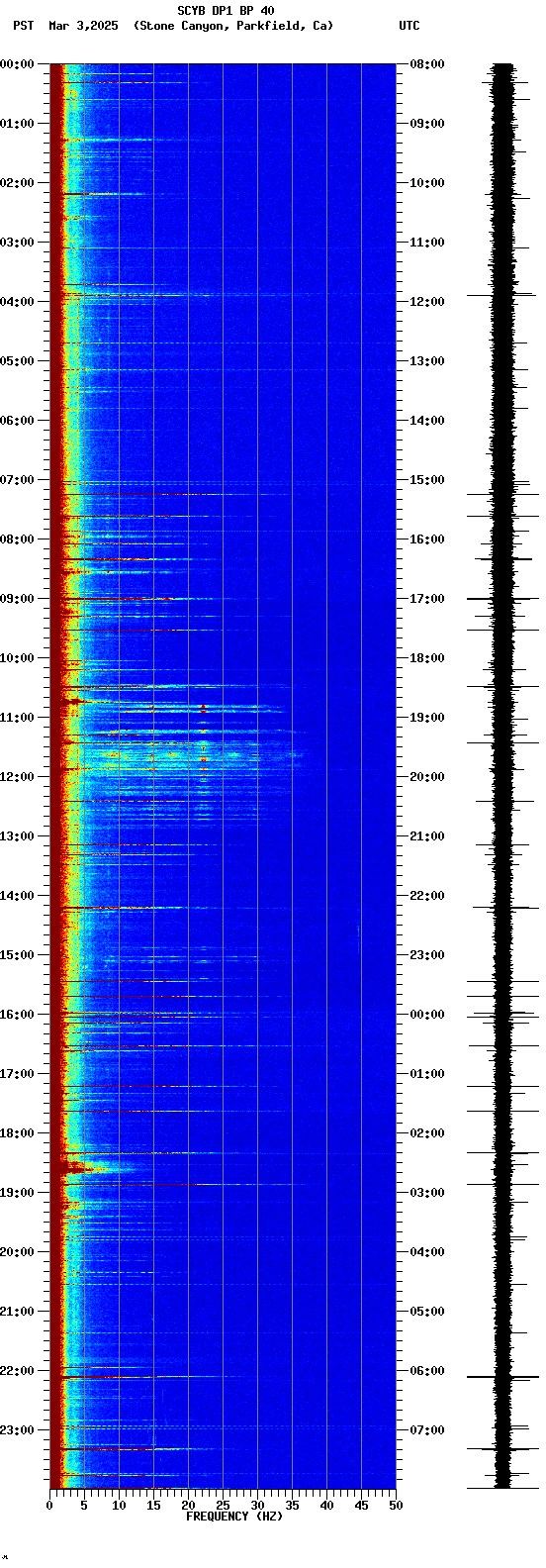Click the 07:00 UTC time label

tap(427, 1430)
